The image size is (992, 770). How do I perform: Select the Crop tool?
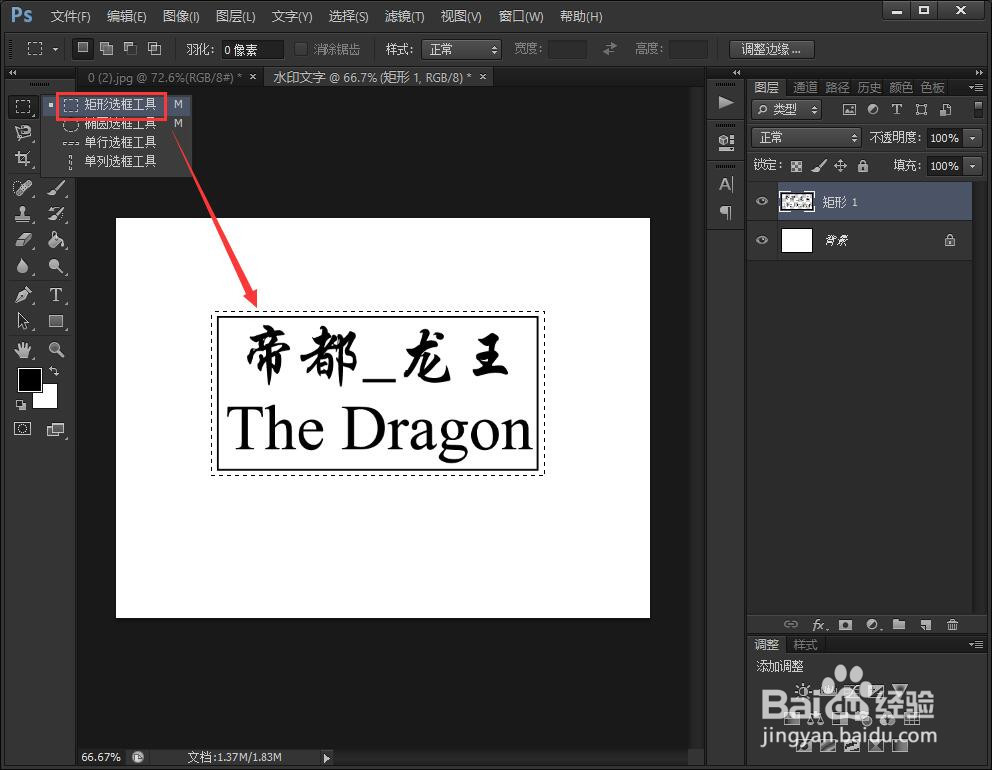(22, 158)
